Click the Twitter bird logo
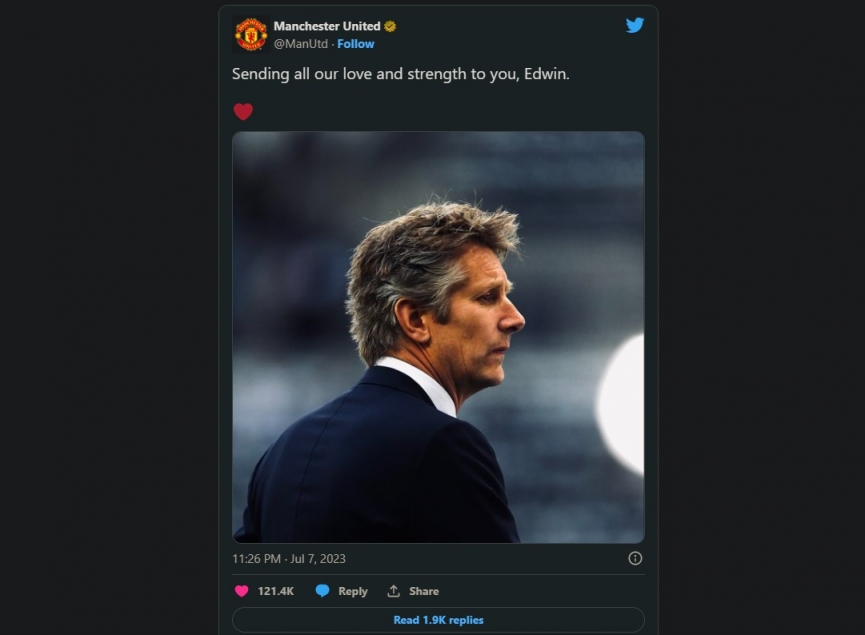Image resolution: width=865 pixels, height=635 pixels. (x=635, y=25)
